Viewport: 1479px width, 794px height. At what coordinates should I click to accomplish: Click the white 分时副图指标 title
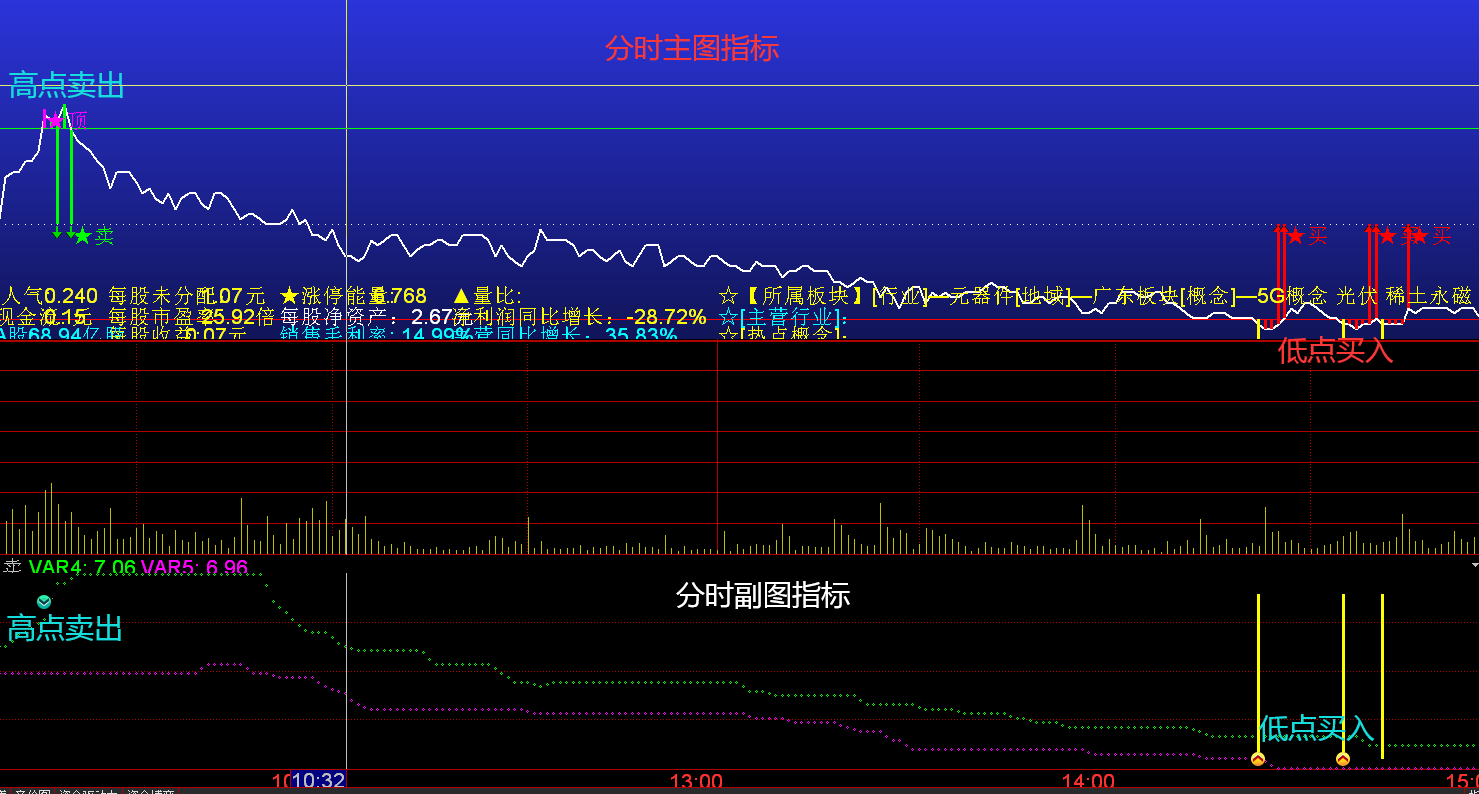763,595
